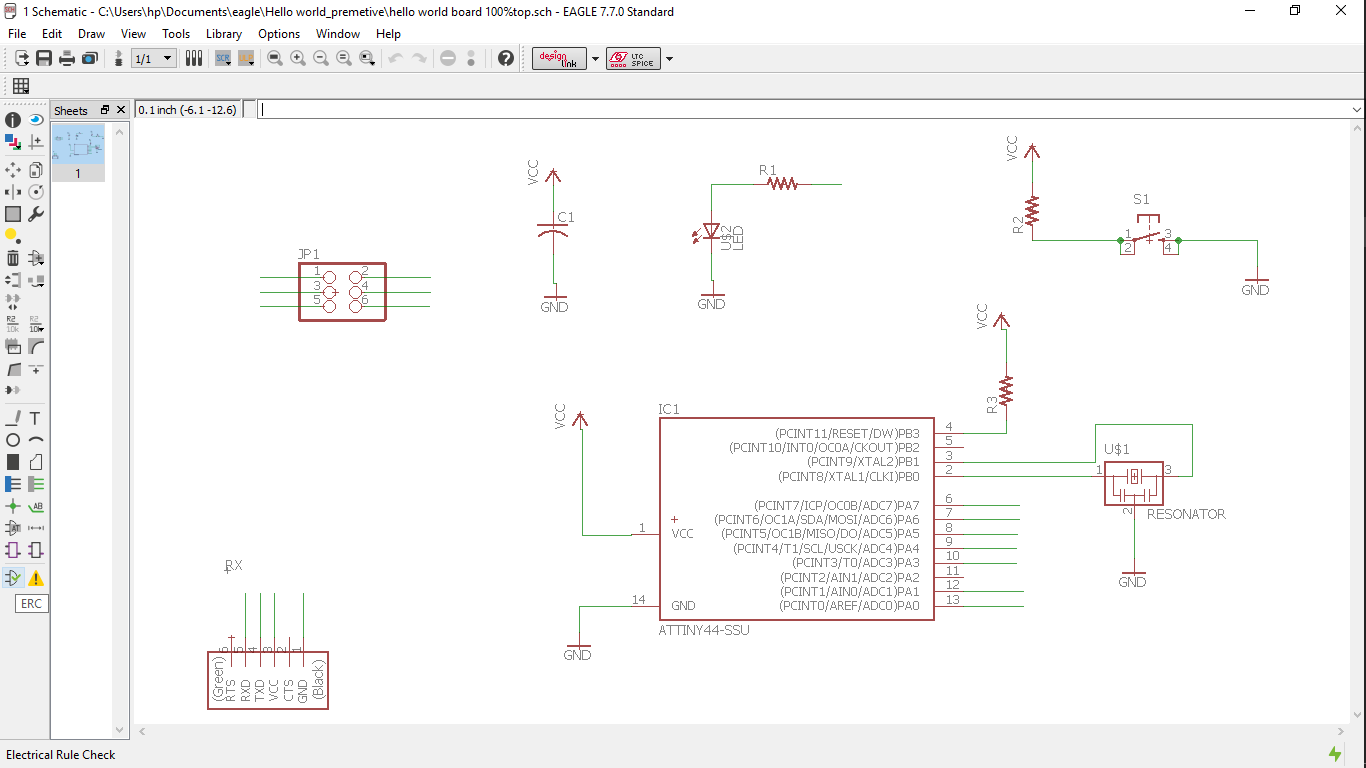Open the Options menu
Viewport: 1366px width, 768px height.
coord(279,34)
